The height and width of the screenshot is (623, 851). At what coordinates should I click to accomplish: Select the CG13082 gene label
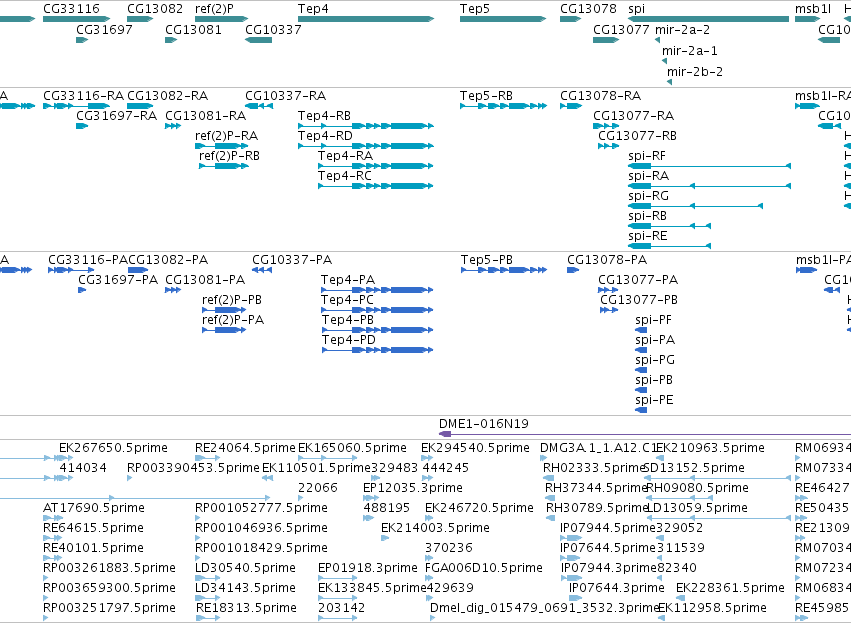pos(155,9)
